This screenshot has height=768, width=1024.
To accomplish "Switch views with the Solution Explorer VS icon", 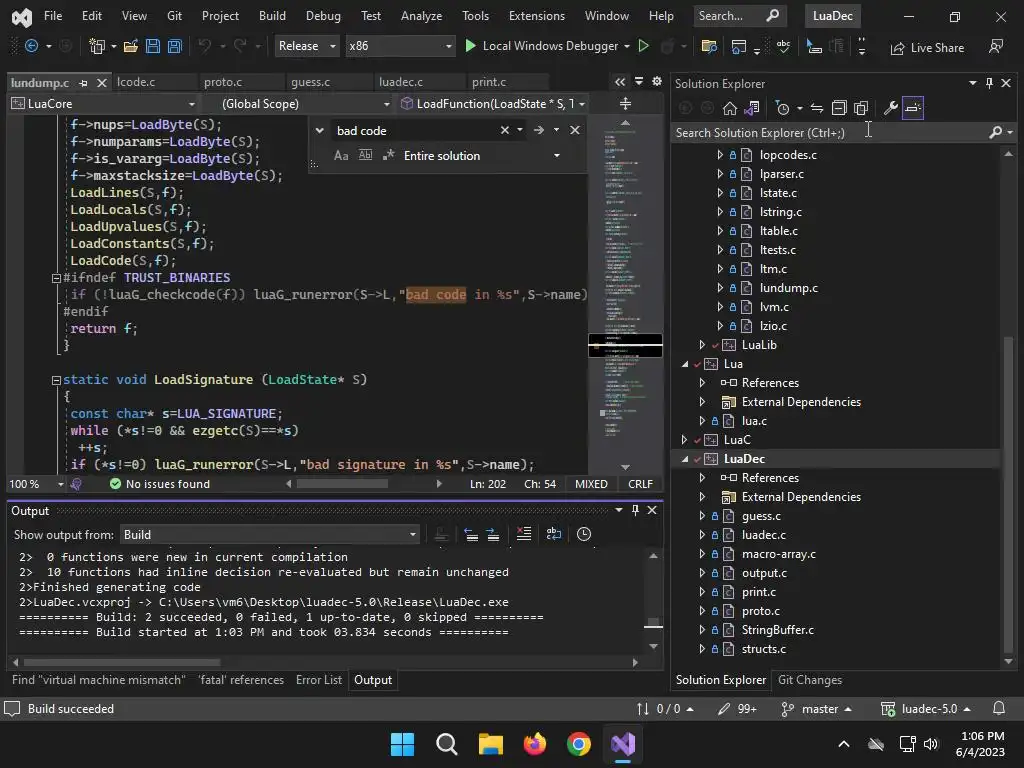I will [x=752, y=108].
